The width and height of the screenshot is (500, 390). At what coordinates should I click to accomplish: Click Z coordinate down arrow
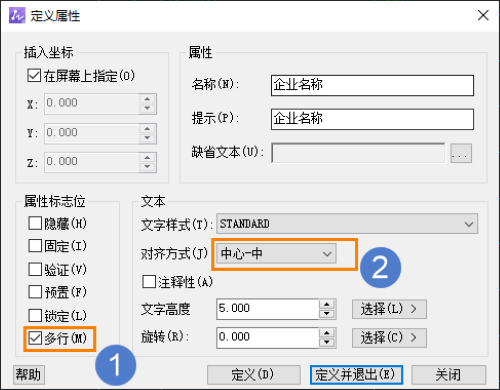[147, 167]
